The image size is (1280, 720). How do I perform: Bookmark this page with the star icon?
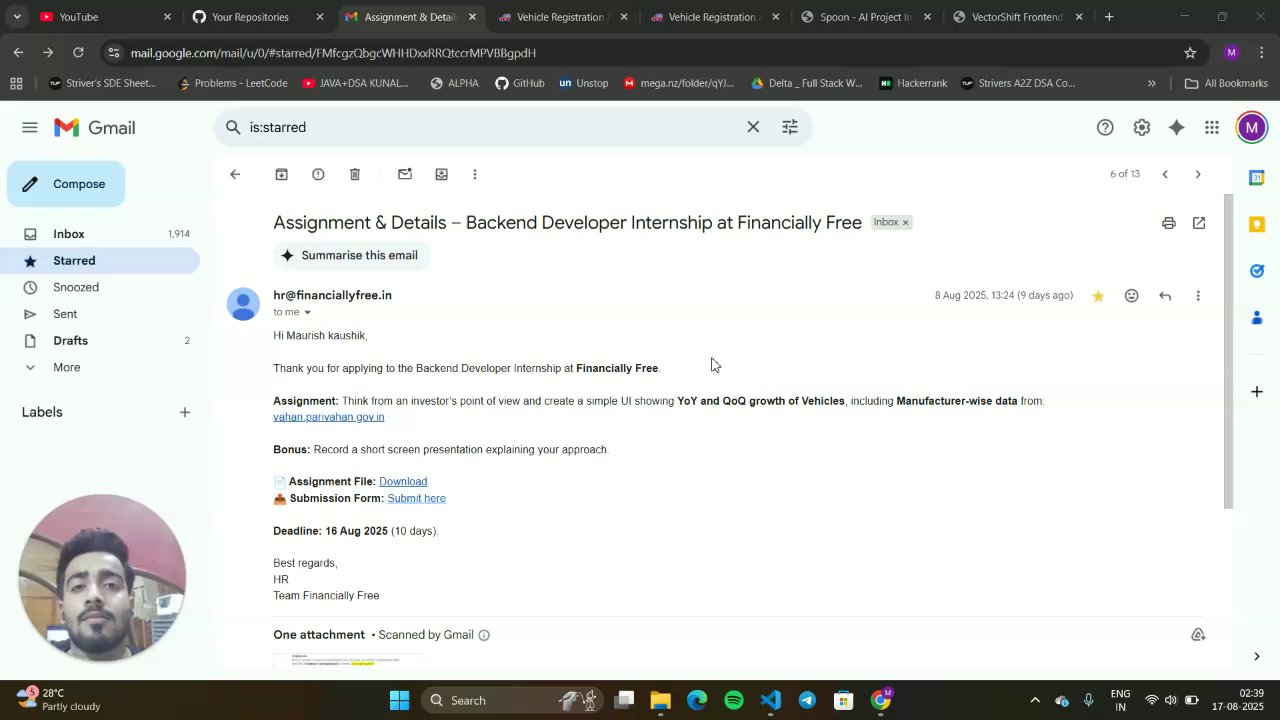point(1190,53)
